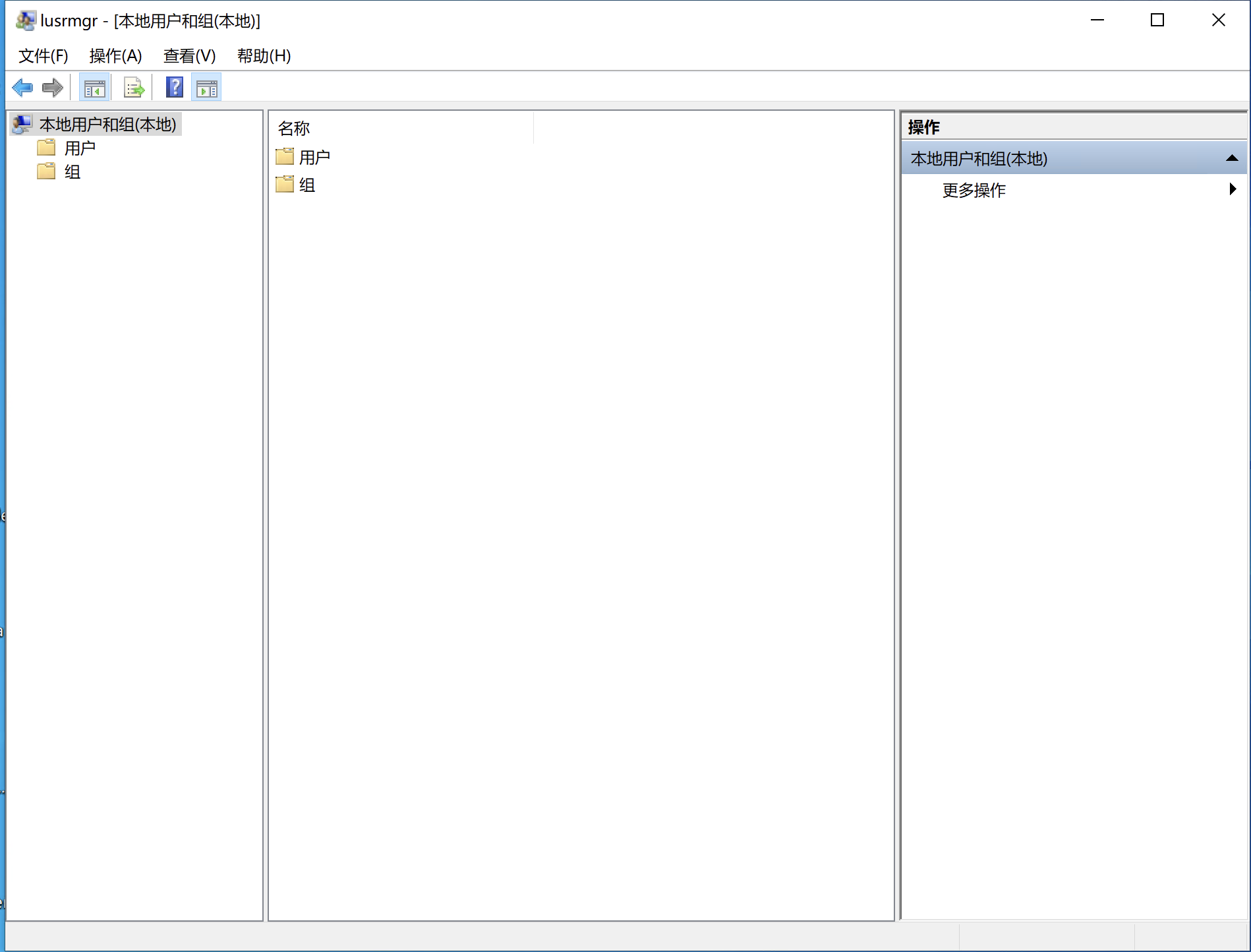This screenshot has width=1251, height=952.
Task: Toggle the show/hide Action pane icon
Action: (206, 88)
